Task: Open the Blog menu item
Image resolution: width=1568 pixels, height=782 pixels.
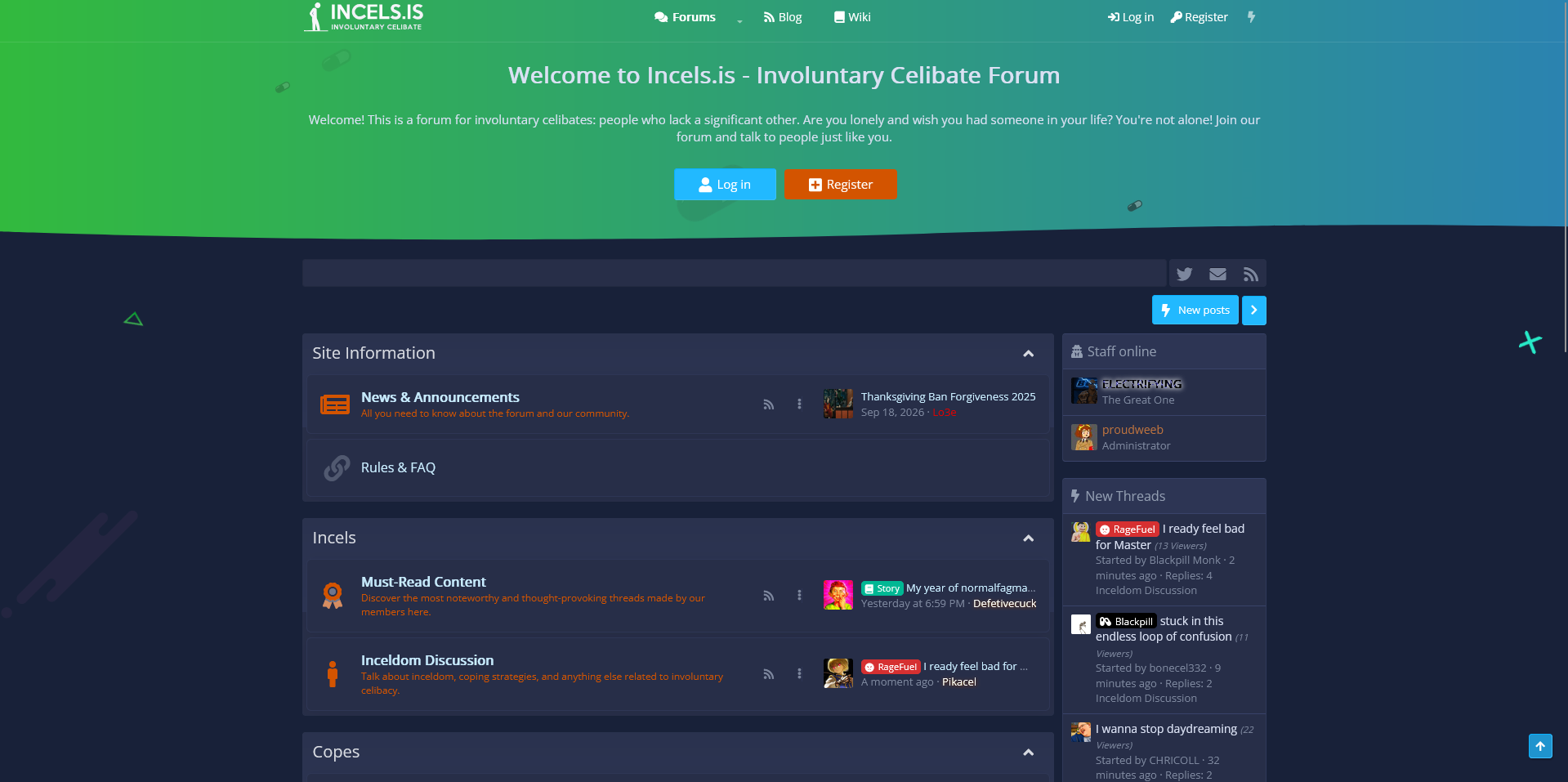Action: pyautogui.click(x=783, y=17)
